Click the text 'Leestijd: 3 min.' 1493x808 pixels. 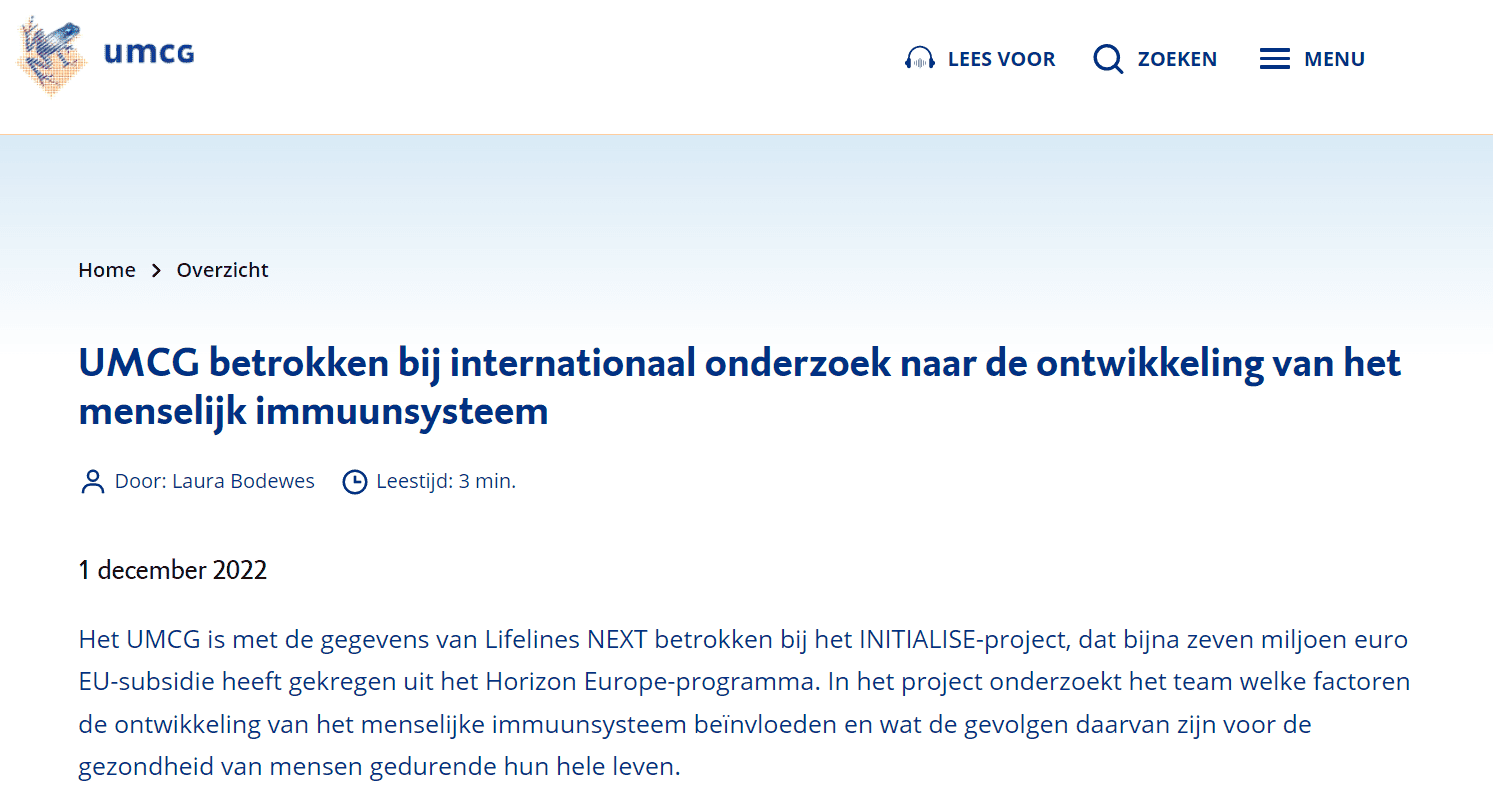(x=446, y=481)
